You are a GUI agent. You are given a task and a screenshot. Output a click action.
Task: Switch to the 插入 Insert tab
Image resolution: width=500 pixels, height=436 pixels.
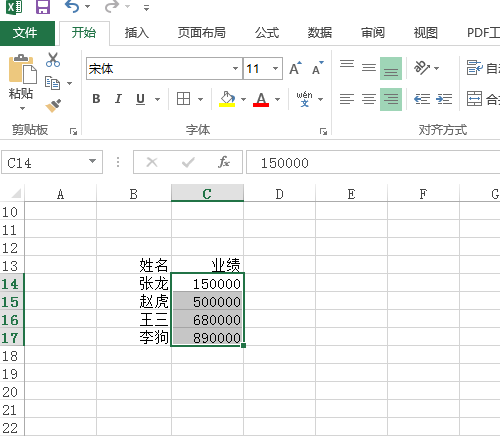tap(137, 33)
